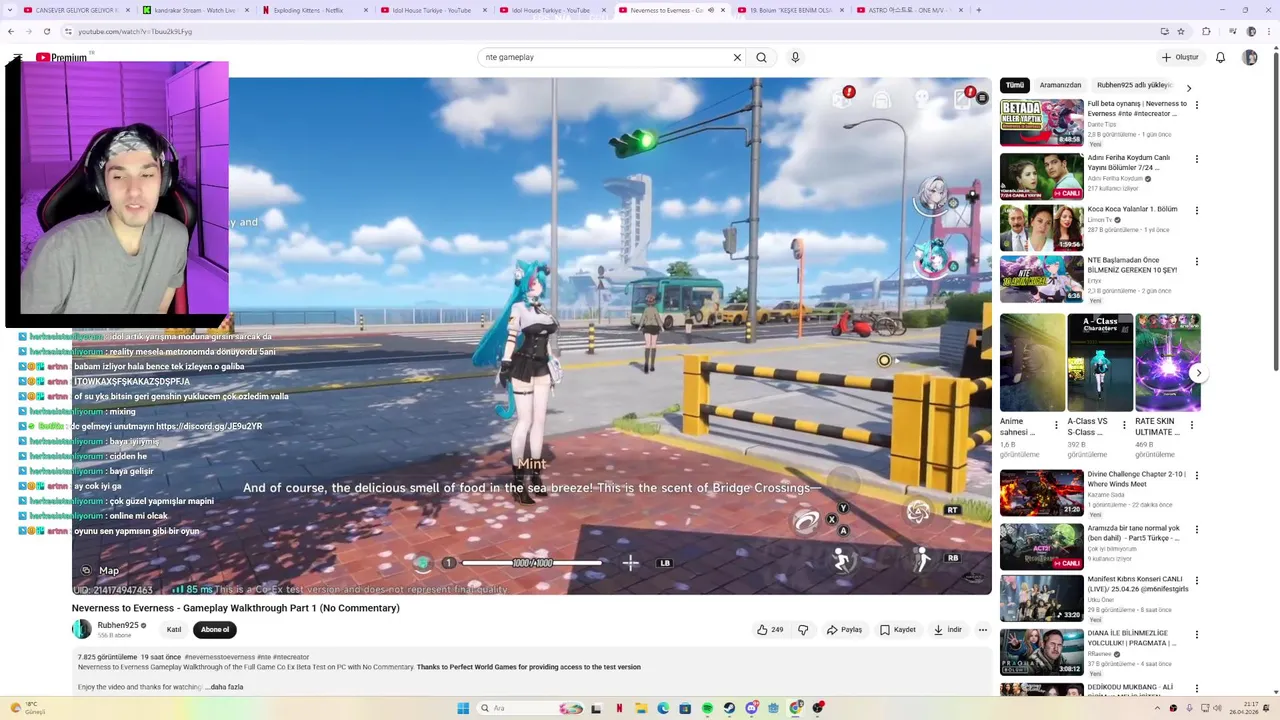This screenshot has height=720, width=1280.
Task: Open YouTube notifications bell
Action: pyautogui.click(x=1220, y=57)
